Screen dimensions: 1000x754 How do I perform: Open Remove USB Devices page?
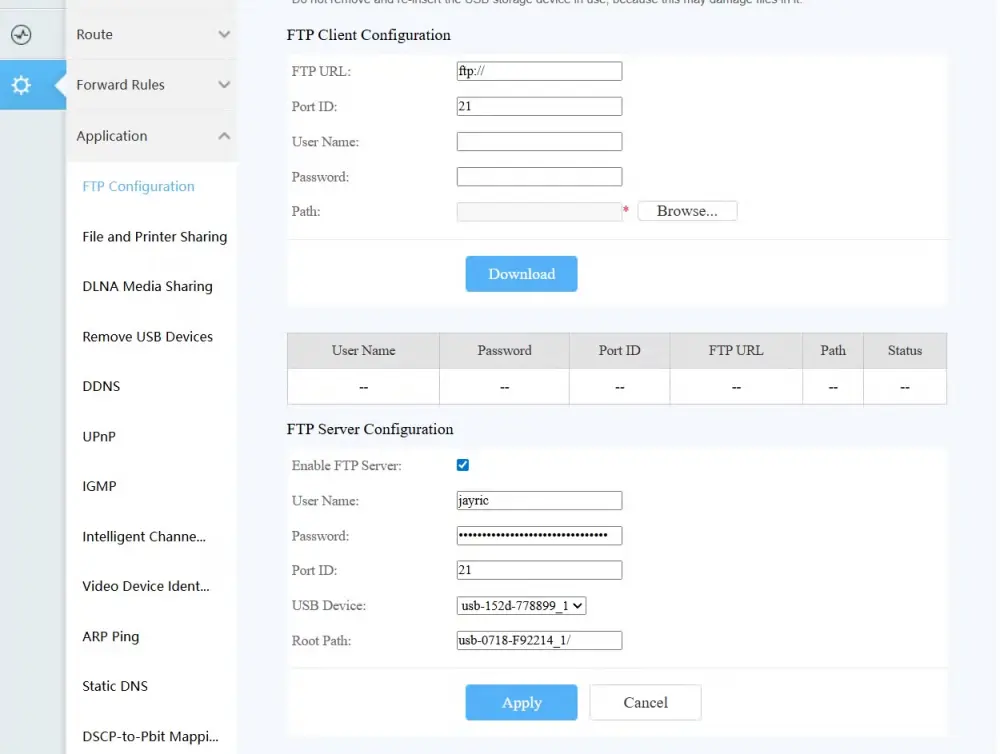point(147,337)
